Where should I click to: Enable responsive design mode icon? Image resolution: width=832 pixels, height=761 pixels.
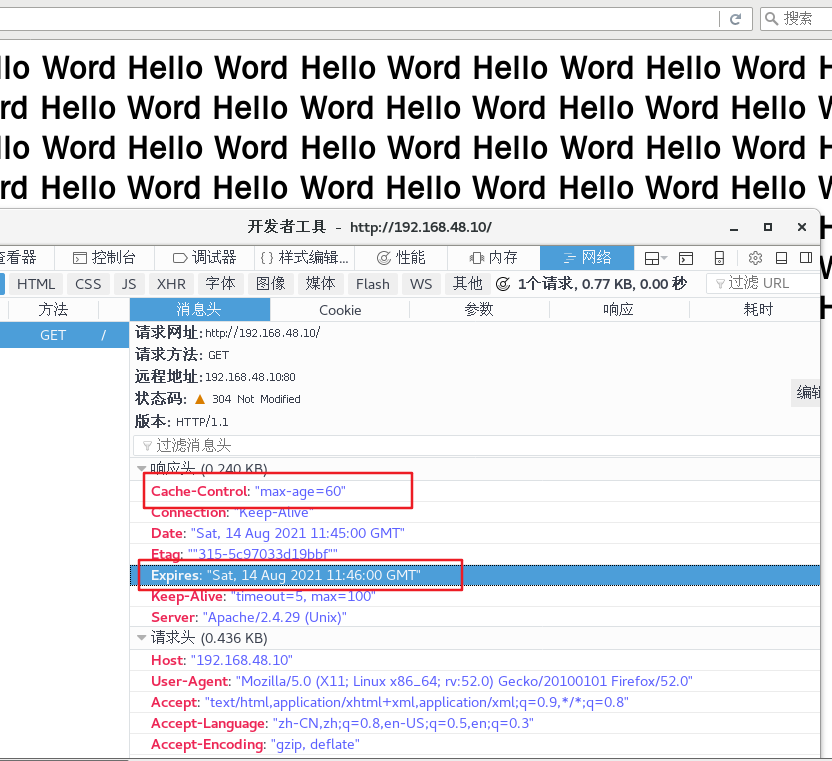pos(720,258)
